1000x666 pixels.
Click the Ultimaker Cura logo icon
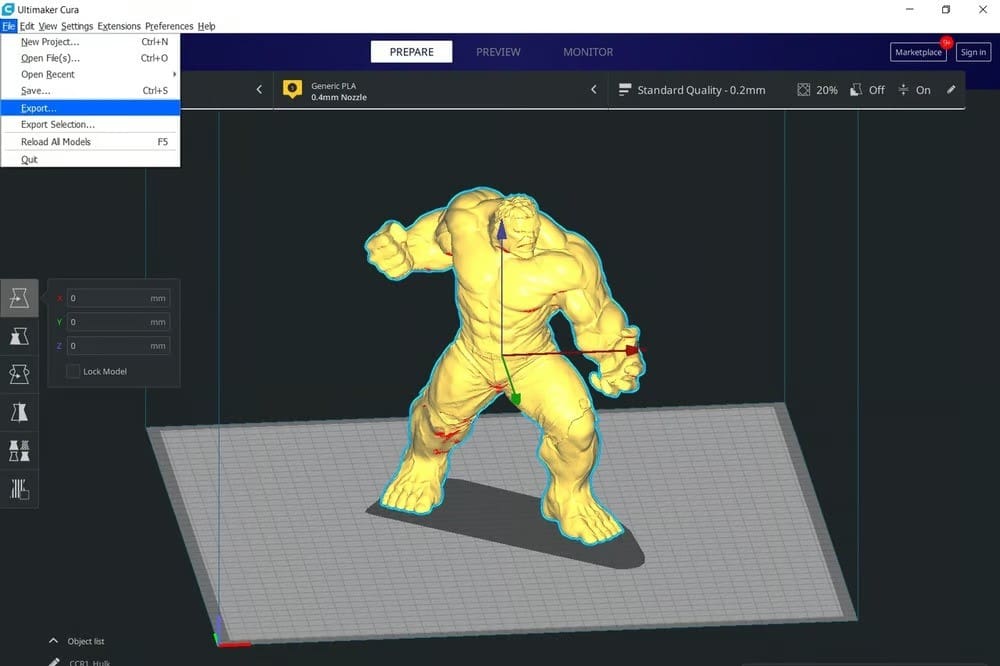(x=8, y=9)
